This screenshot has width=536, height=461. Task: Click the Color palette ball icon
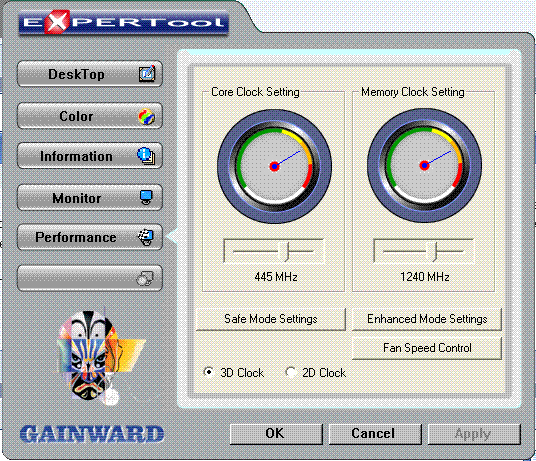pos(147,116)
